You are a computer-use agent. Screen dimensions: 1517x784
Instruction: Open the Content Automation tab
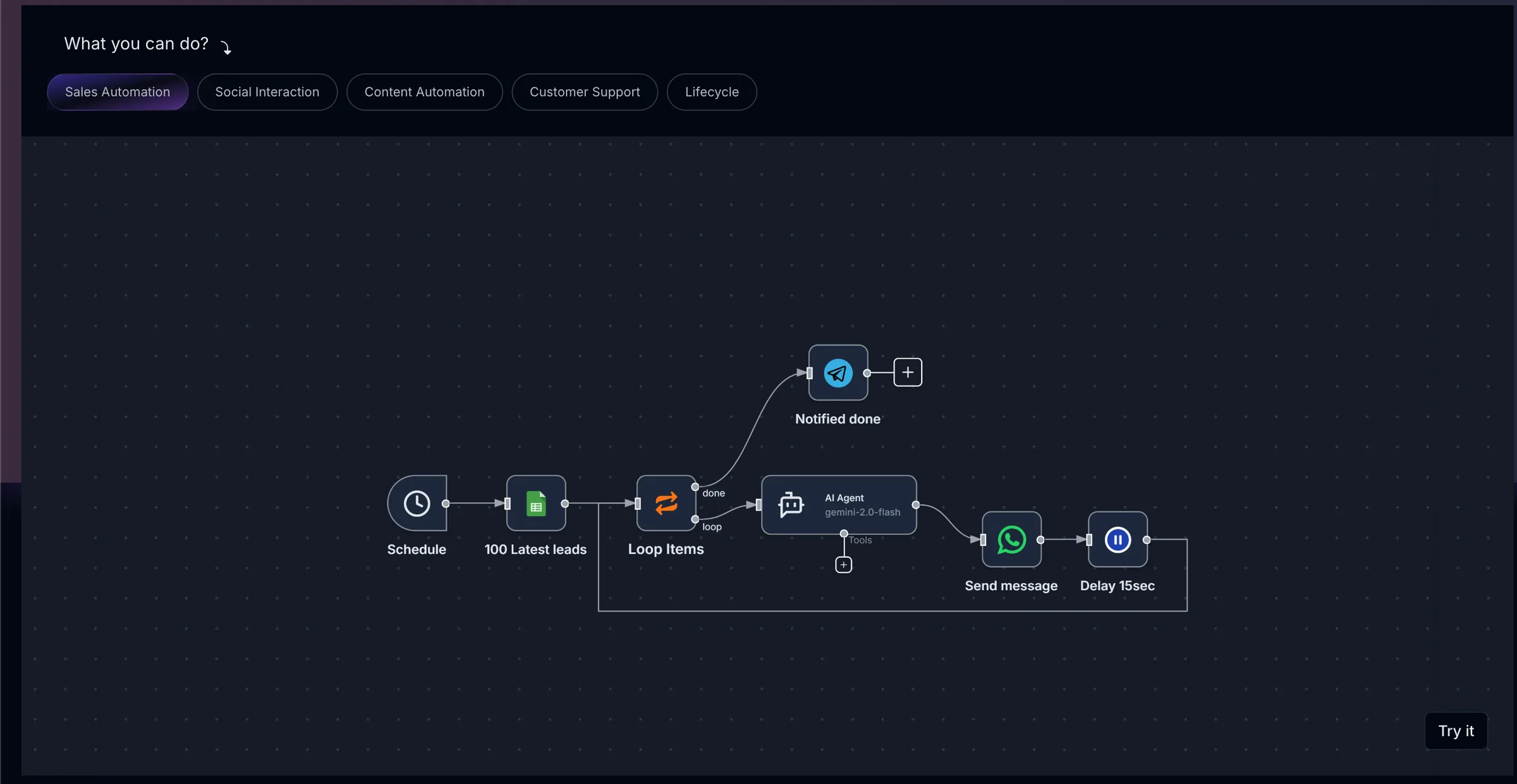tap(425, 92)
